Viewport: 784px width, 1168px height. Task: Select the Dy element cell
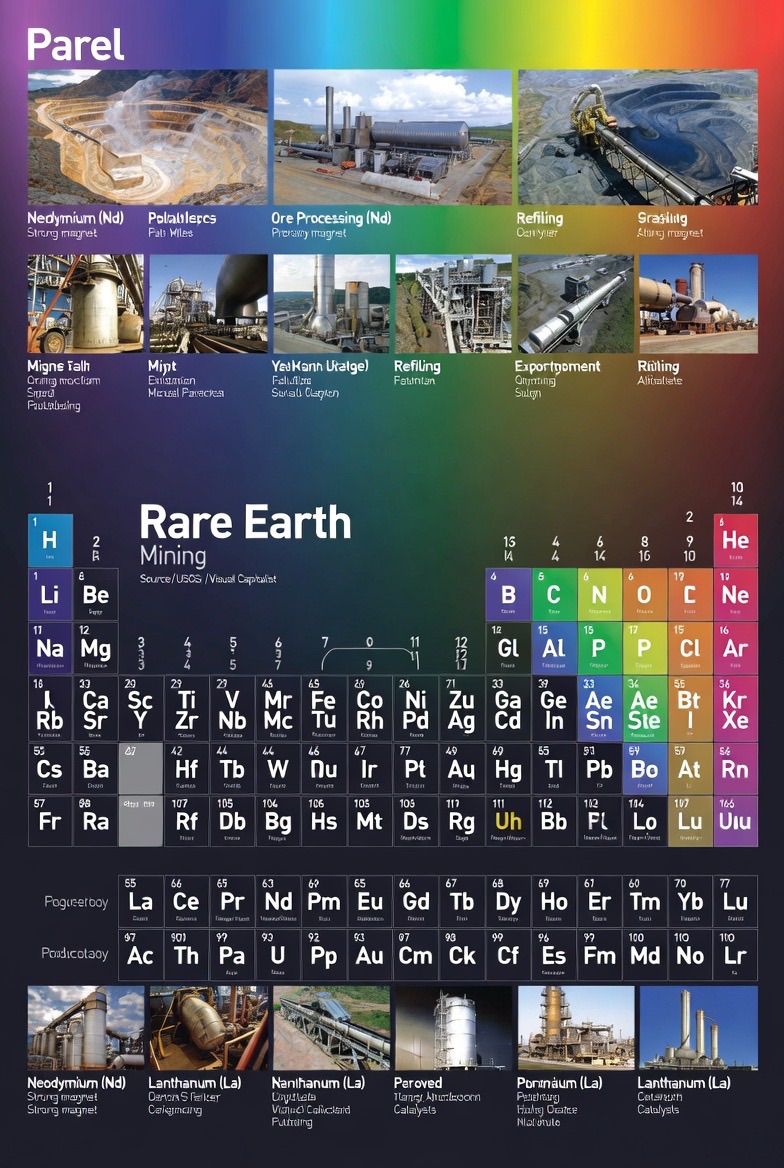pyautogui.click(x=508, y=901)
